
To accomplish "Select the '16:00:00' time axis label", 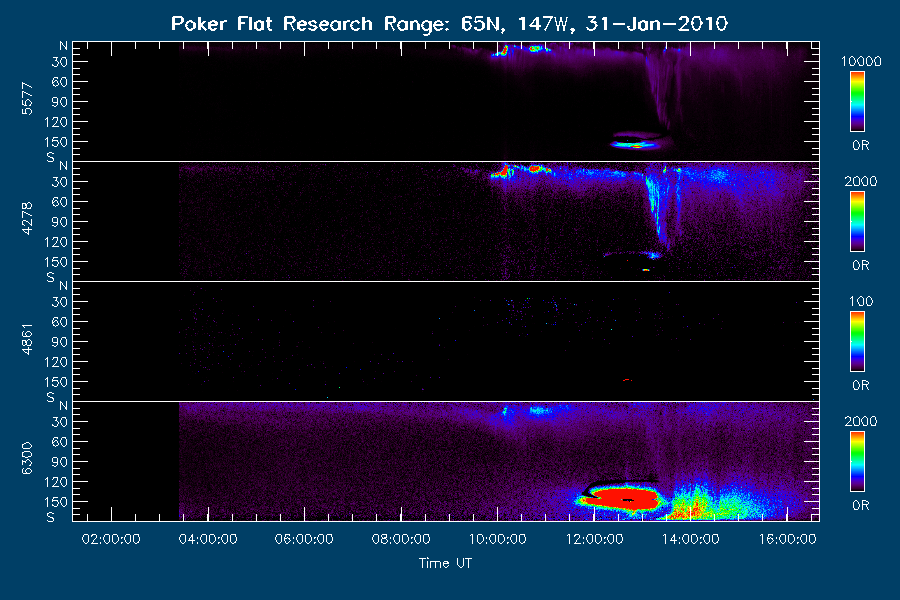I will pos(788,539).
